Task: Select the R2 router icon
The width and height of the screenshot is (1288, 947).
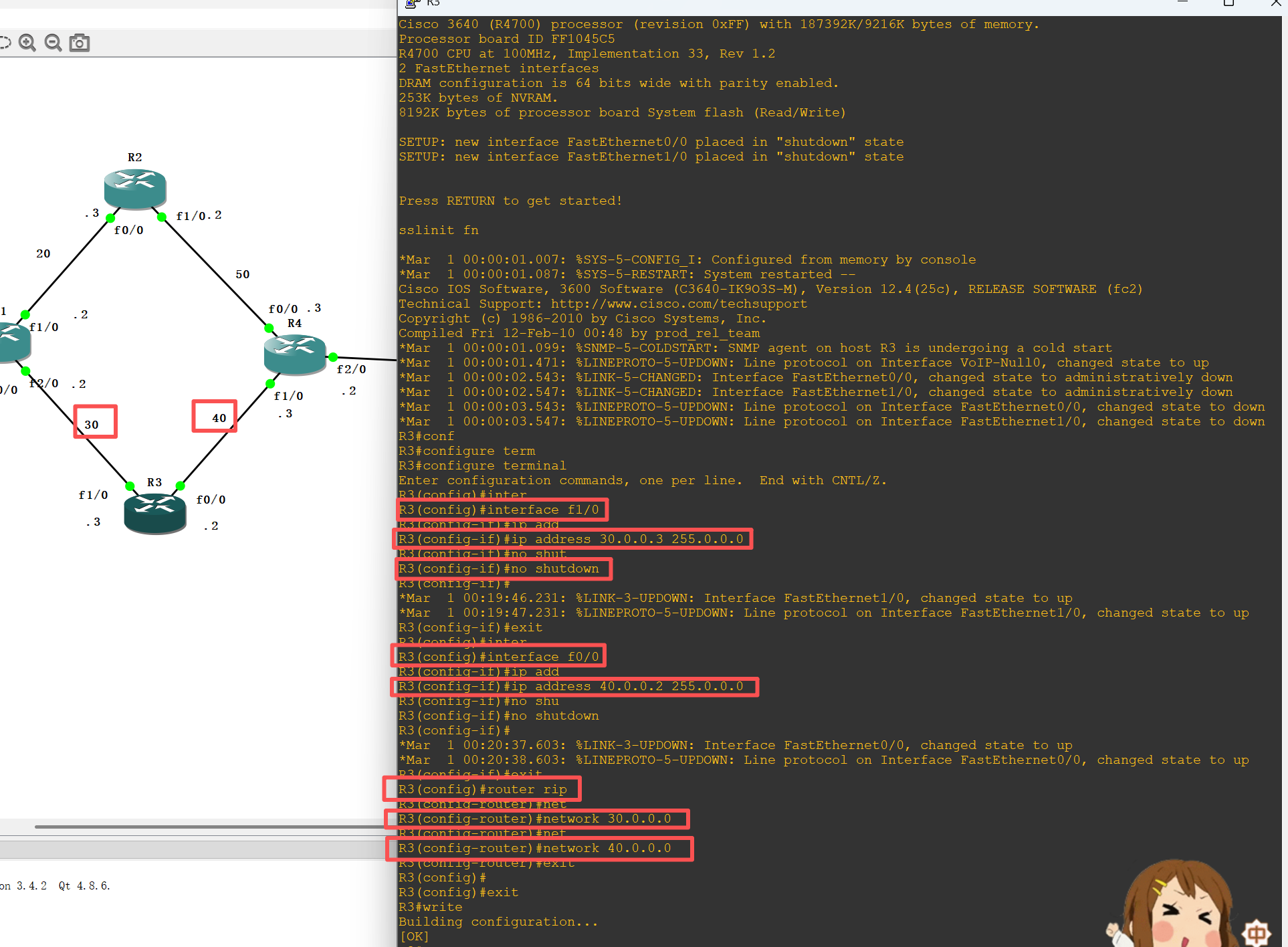Action: [135, 188]
